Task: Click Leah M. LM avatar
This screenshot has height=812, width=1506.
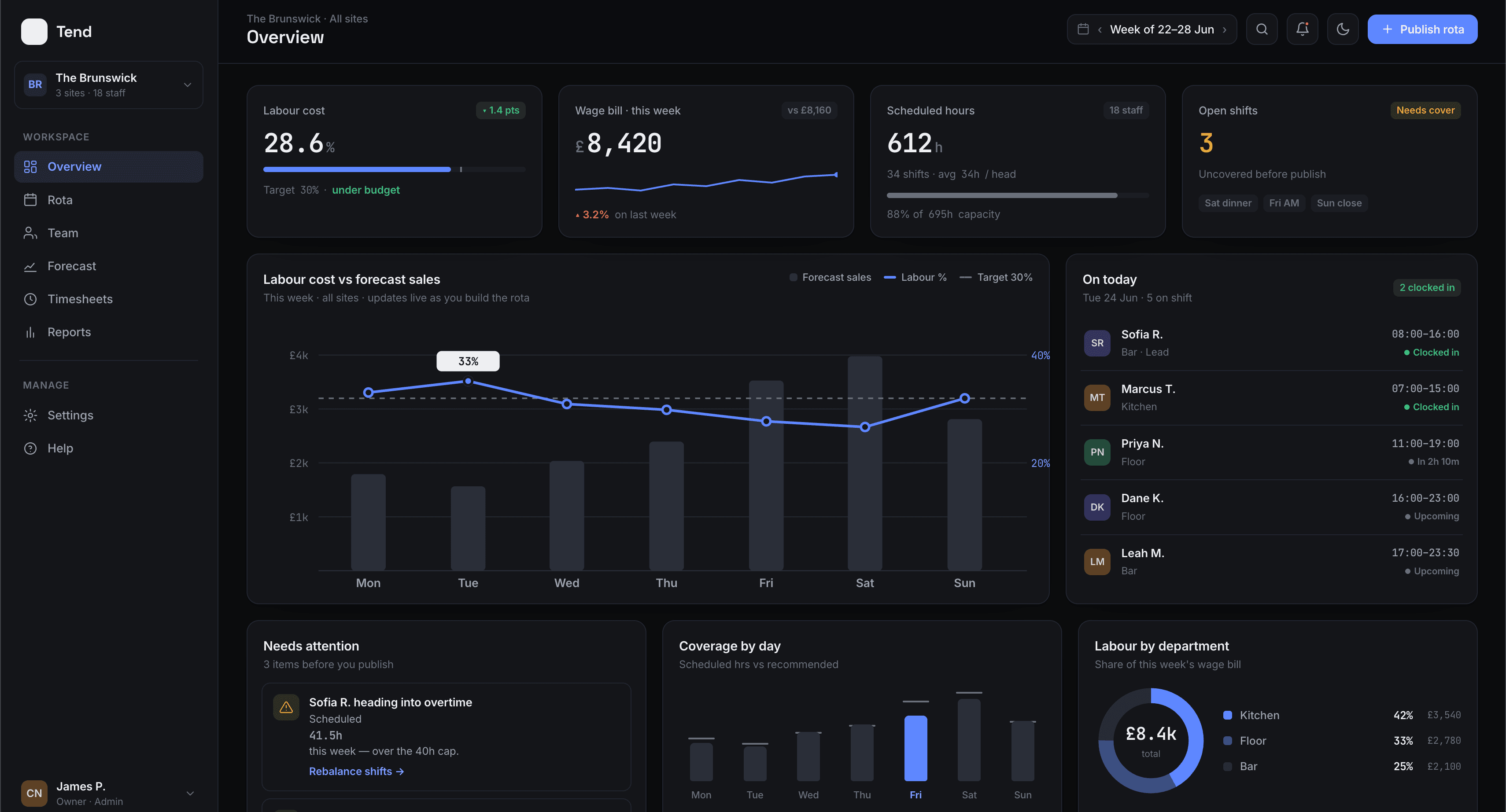Action: (x=1097, y=562)
